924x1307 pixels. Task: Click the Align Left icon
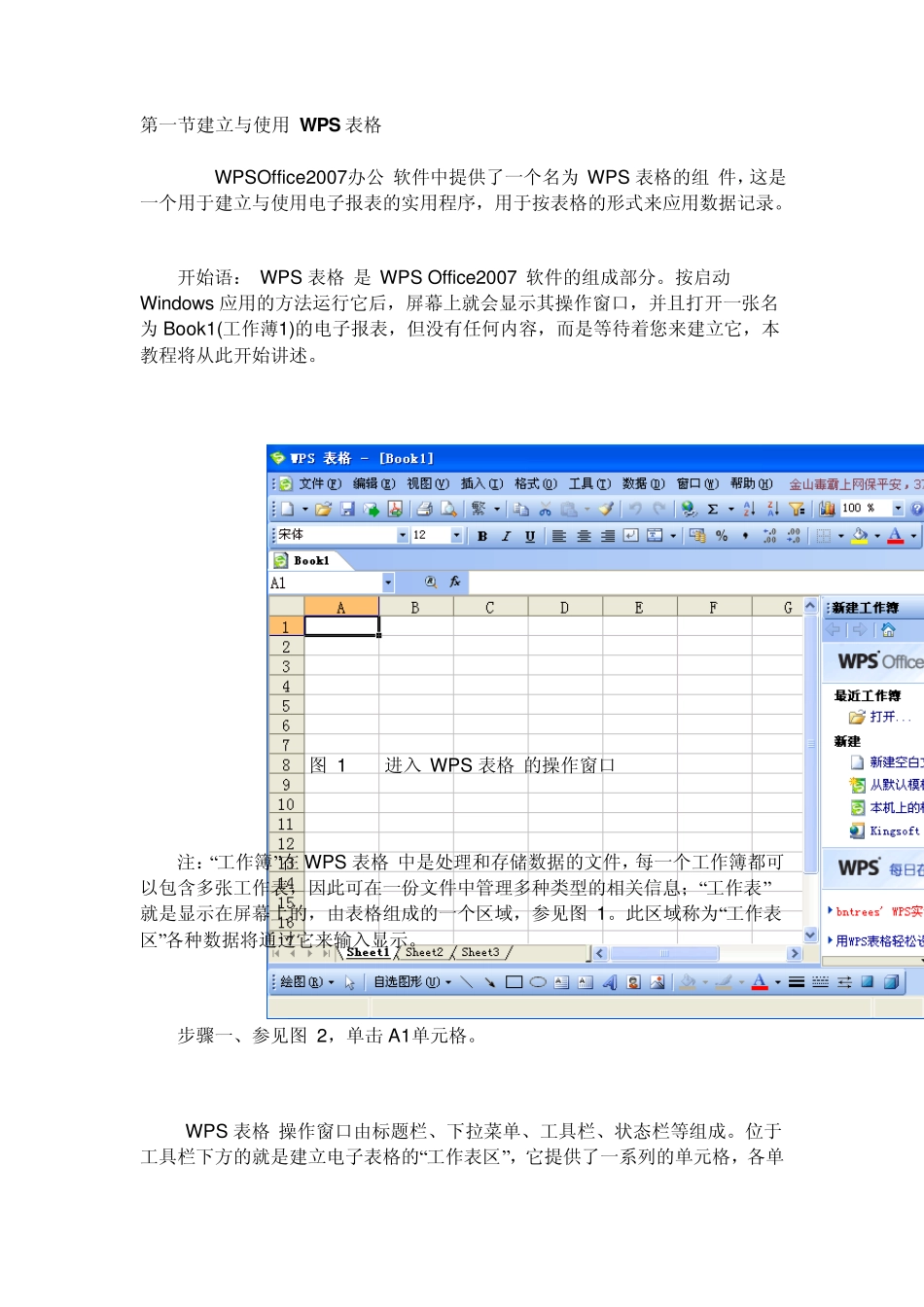pos(559,536)
